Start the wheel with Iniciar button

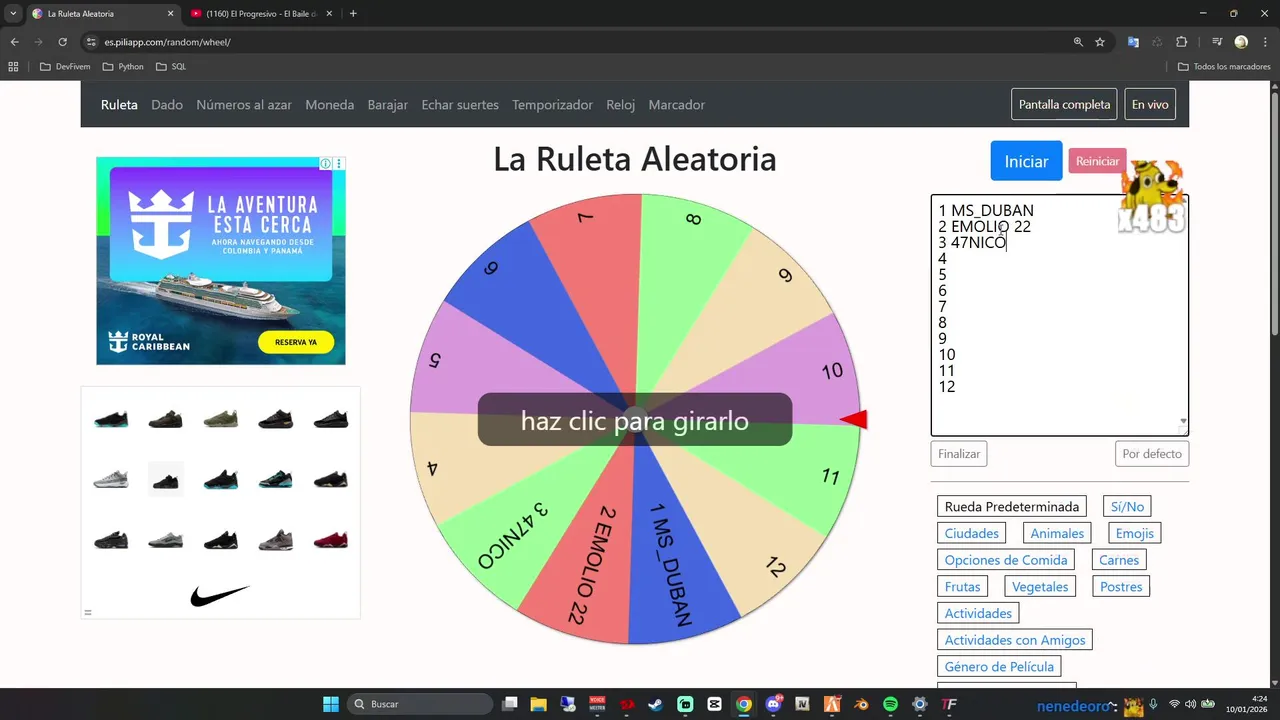(x=1026, y=161)
